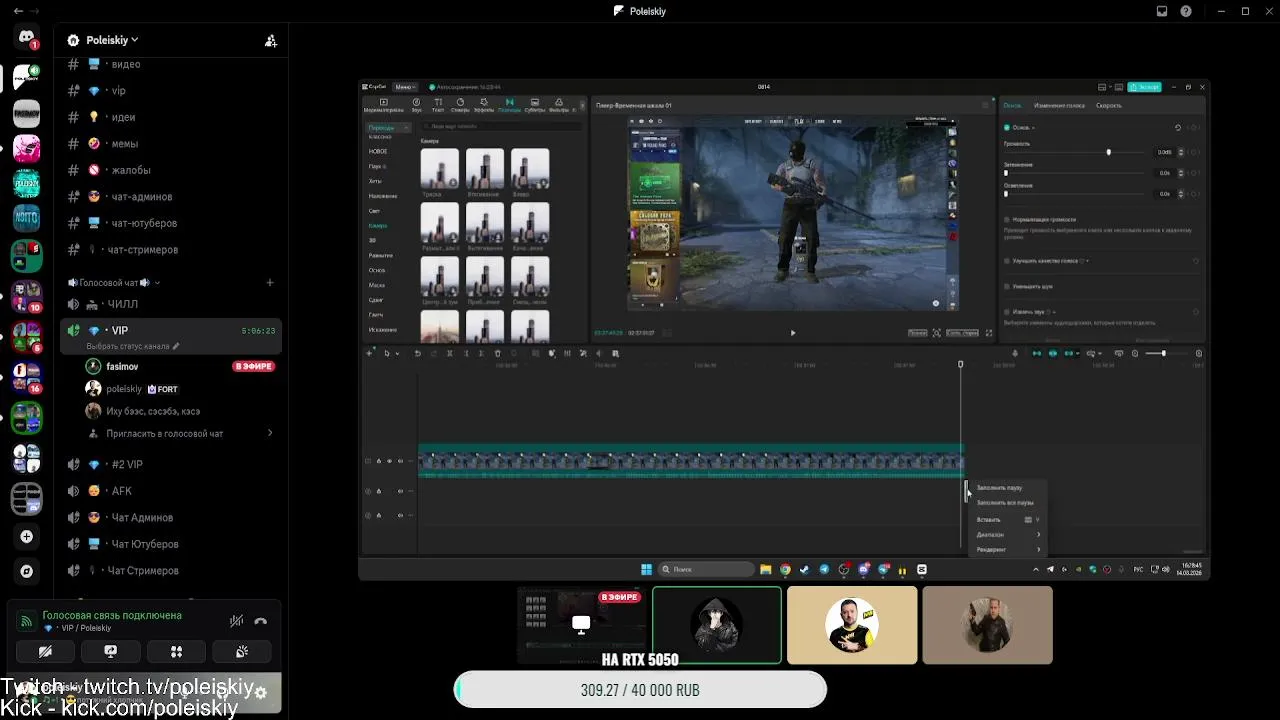The image size is (1280, 720).
Task: Select the hooded avatar participant tile
Action: (717, 625)
